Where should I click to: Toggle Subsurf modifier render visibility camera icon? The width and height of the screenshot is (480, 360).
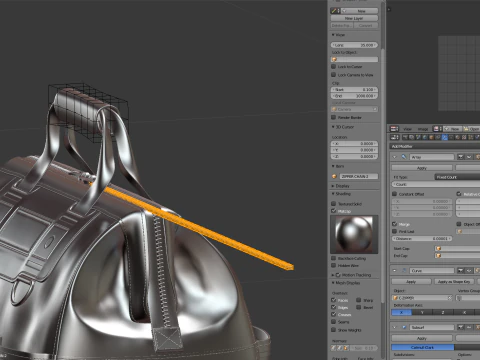click(x=460, y=327)
